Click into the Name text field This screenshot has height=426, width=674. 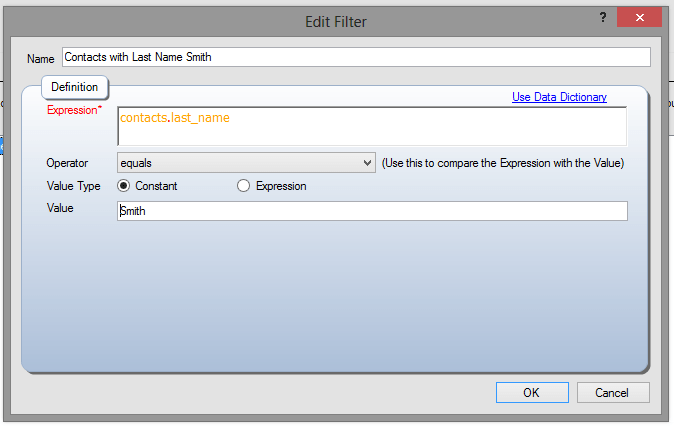tap(355, 57)
